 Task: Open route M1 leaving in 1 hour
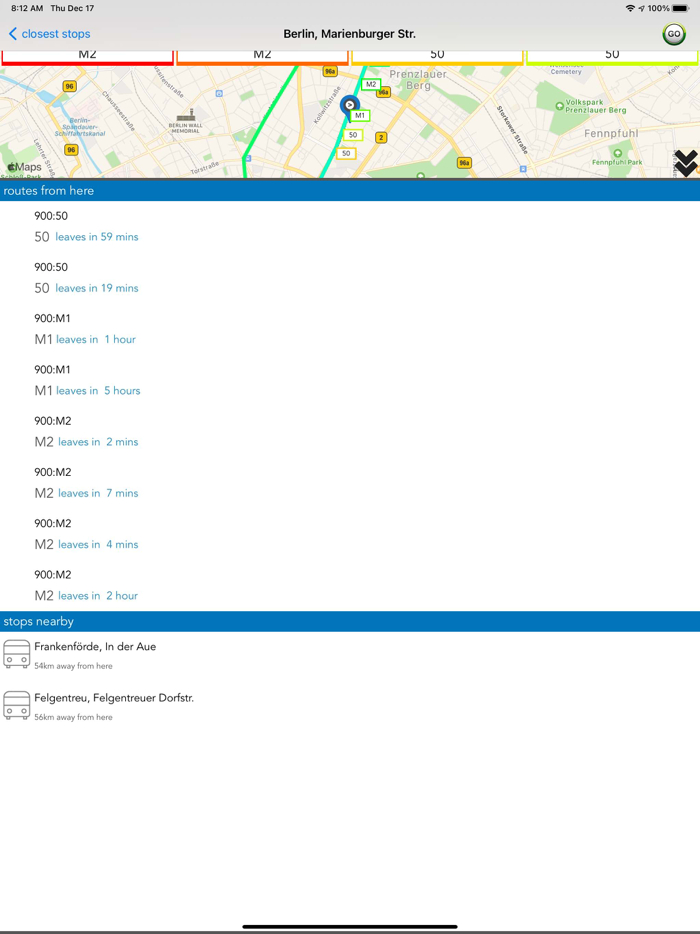pos(350,329)
